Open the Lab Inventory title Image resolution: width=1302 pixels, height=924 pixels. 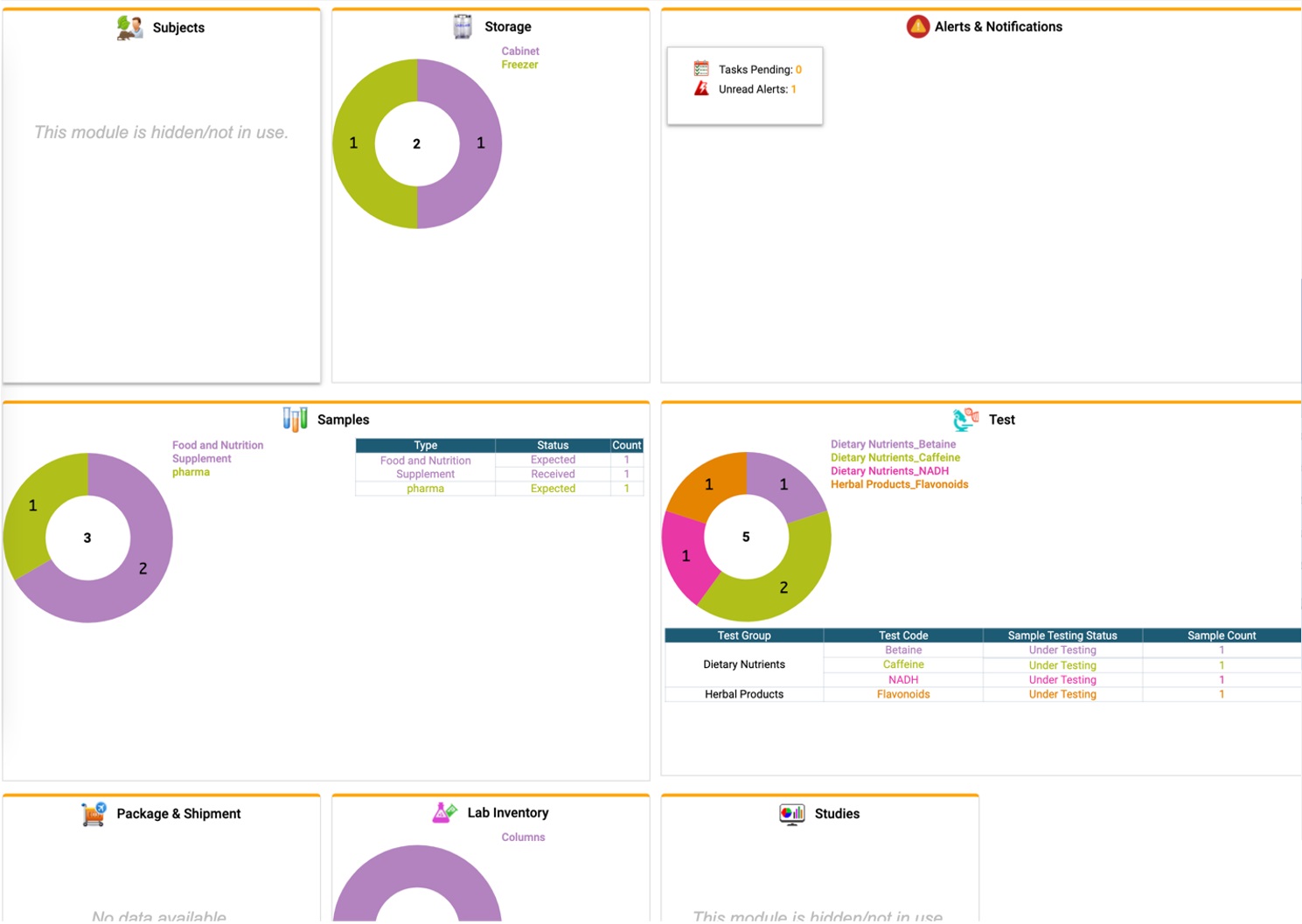[508, 813]
